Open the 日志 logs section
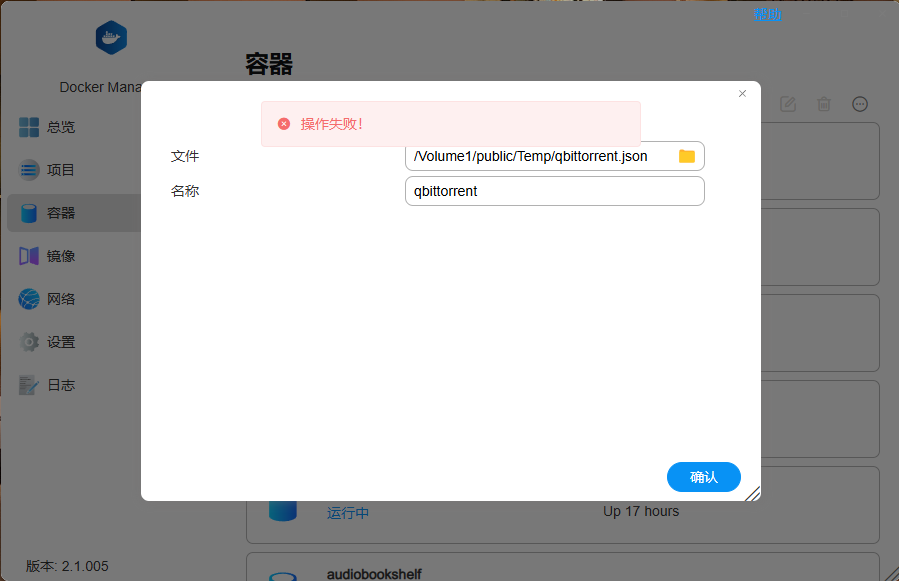This screenshot has height=581, width=899. pos(73,385)
